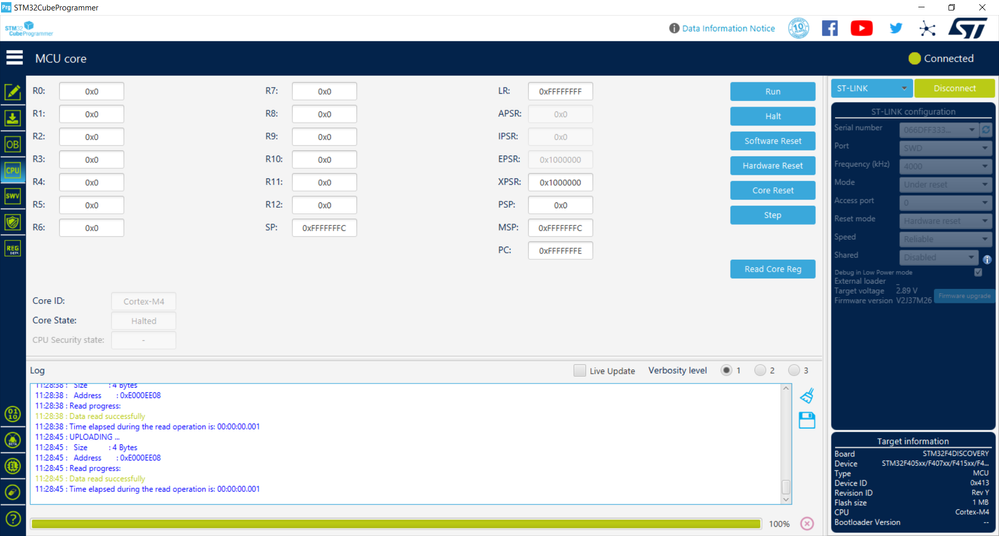Open the Serial number dropdown
The image size is (999, 536).
click(x=938, y=130)
